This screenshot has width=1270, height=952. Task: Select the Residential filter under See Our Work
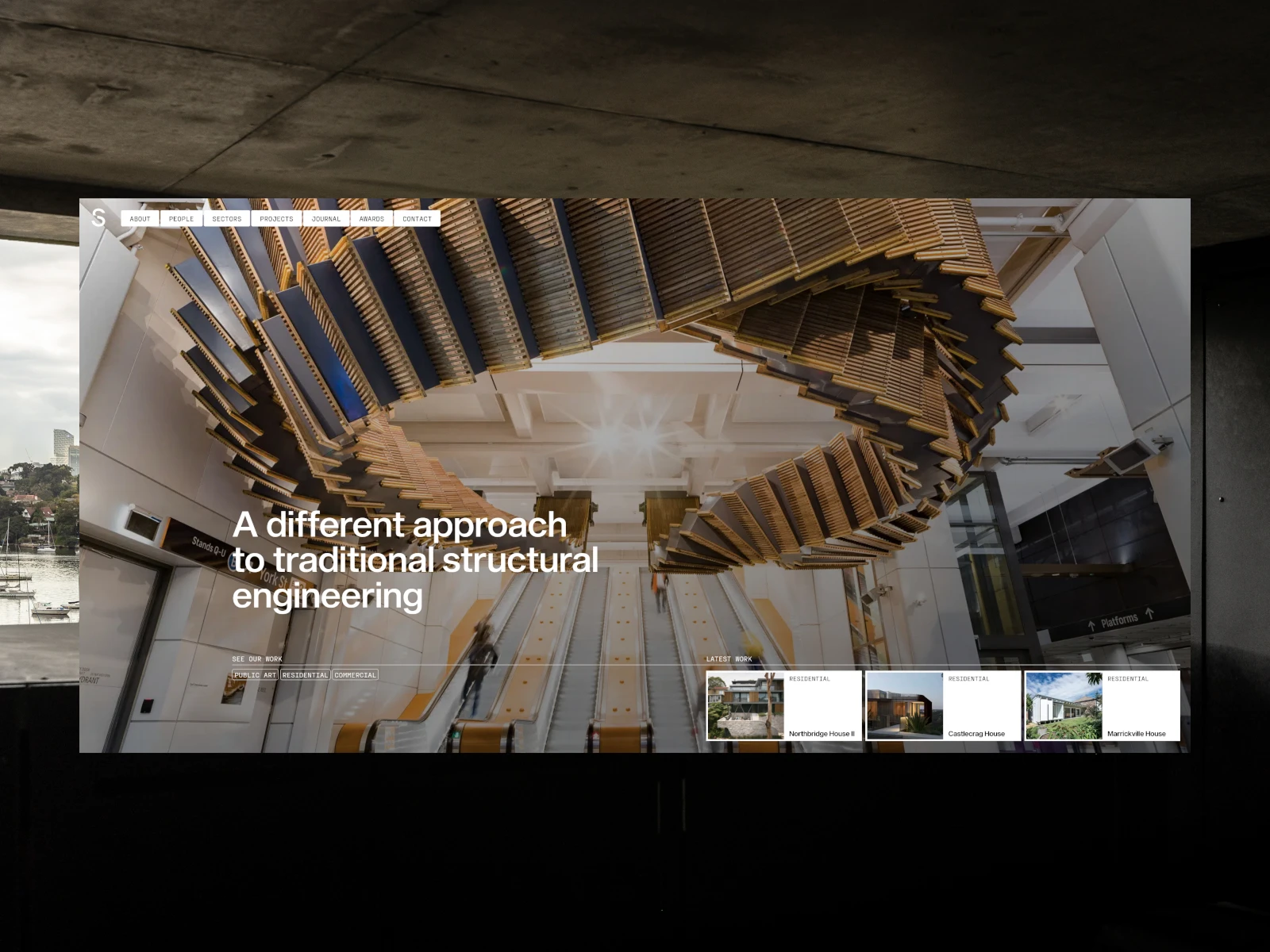click(x=305, y=675)
